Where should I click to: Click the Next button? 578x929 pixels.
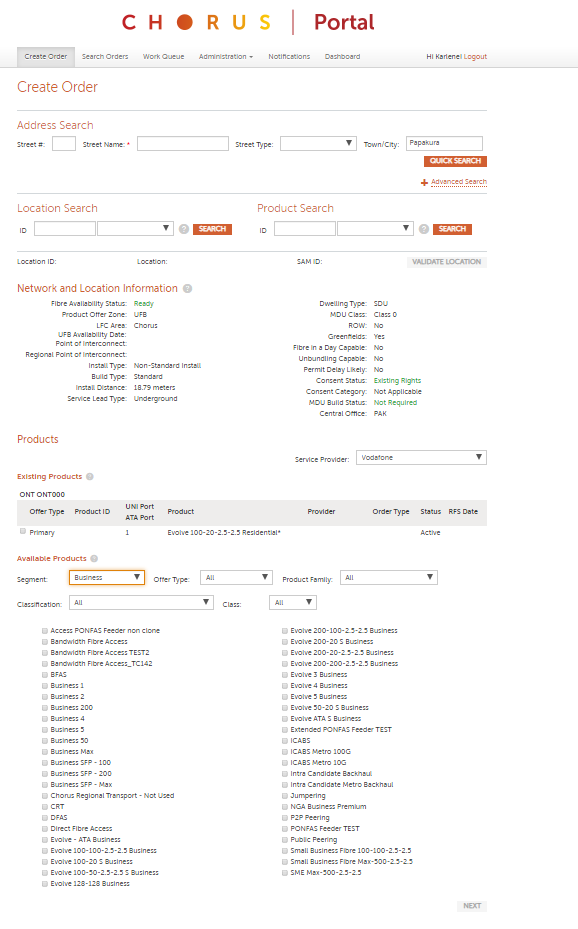(x=472, y=906)
